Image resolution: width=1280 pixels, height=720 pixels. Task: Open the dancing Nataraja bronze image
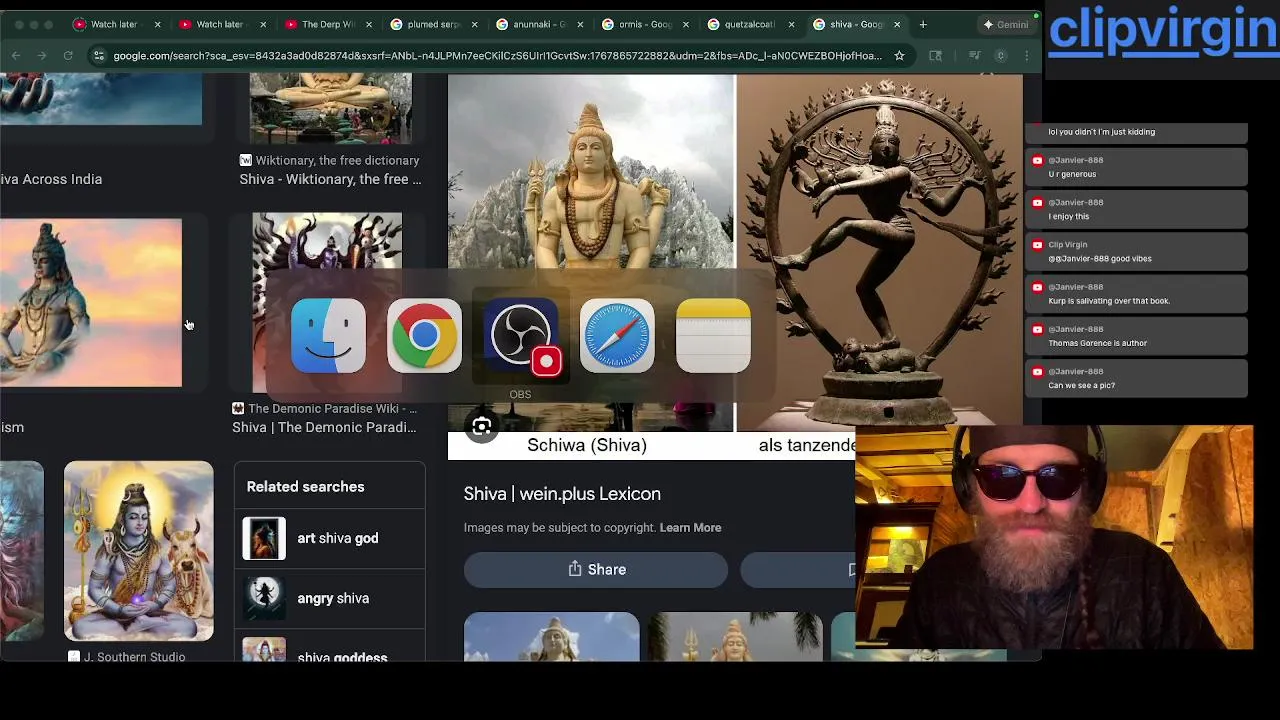click(x=880, y=253)
